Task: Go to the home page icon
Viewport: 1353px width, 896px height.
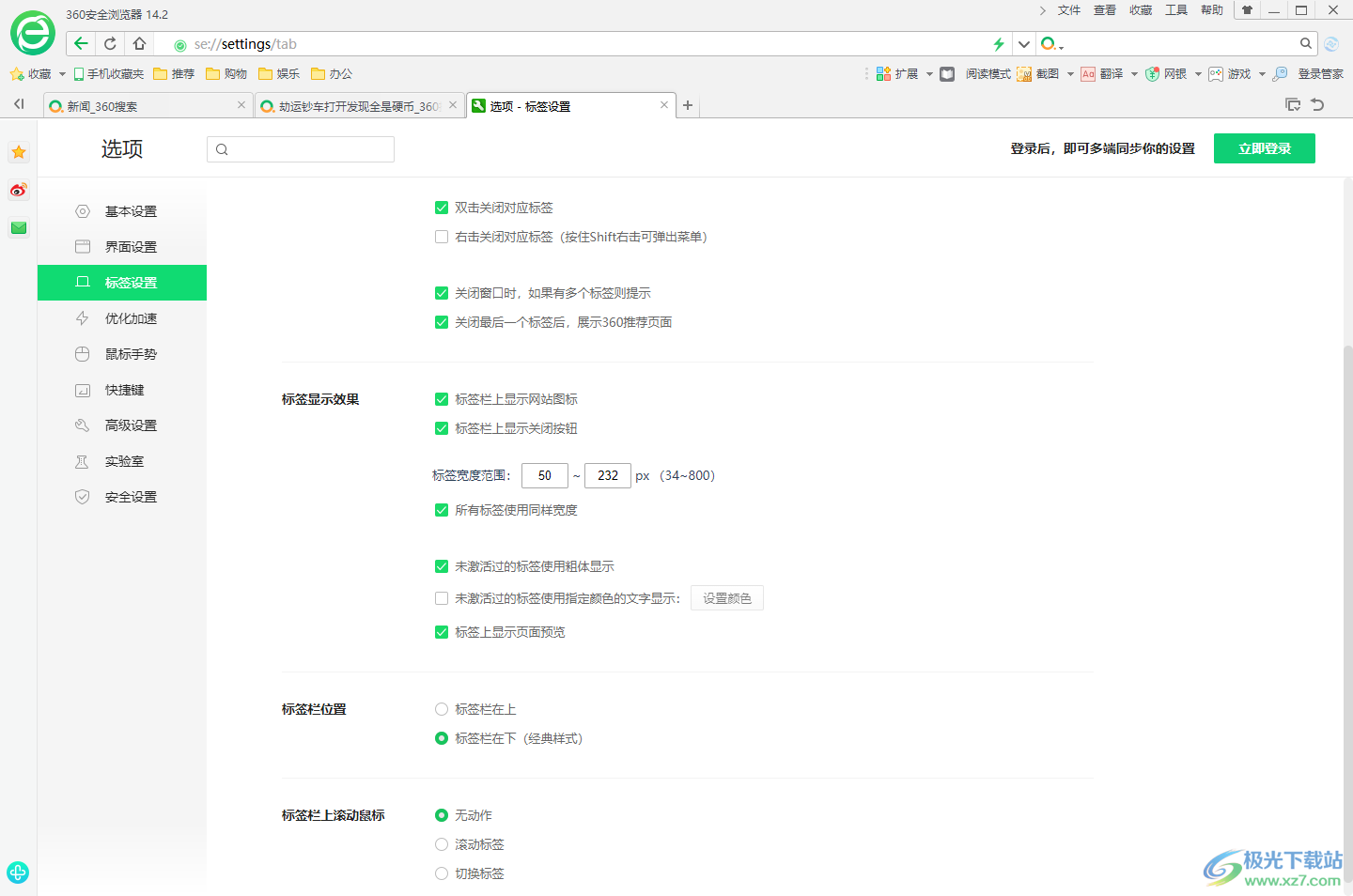Action: tap(139, 43)
